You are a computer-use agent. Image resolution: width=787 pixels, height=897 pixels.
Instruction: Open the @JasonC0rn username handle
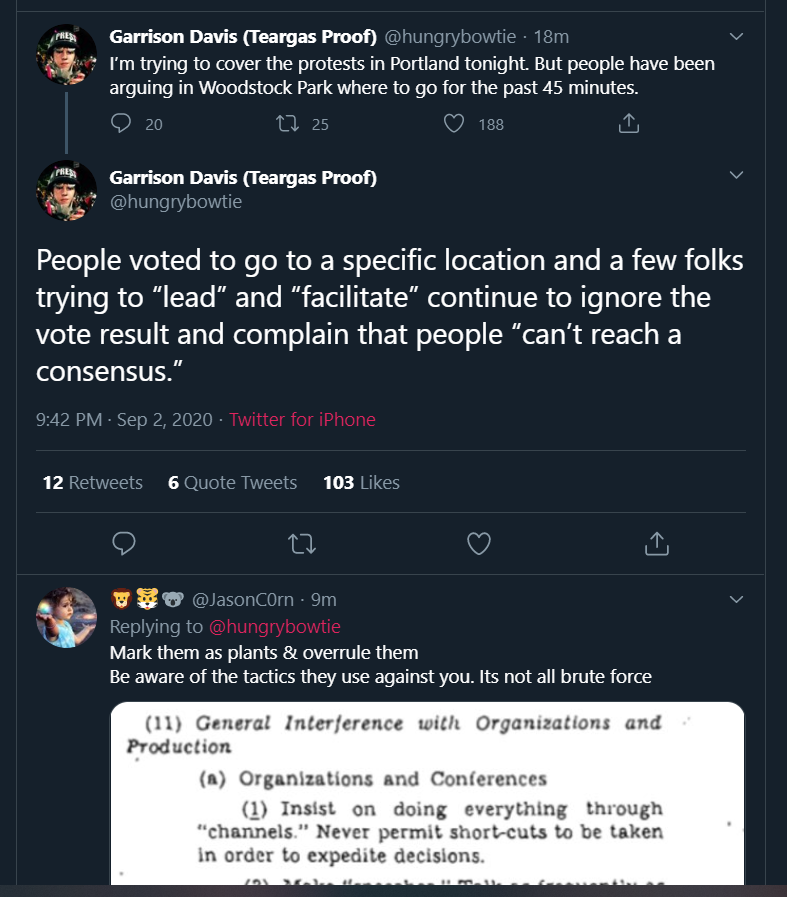click(243, 600)
